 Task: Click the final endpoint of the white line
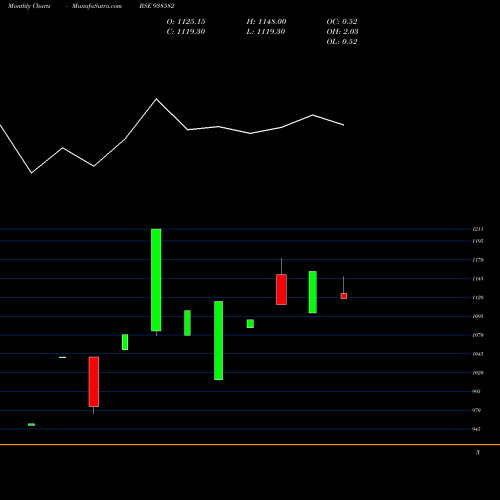pos(344,125)
